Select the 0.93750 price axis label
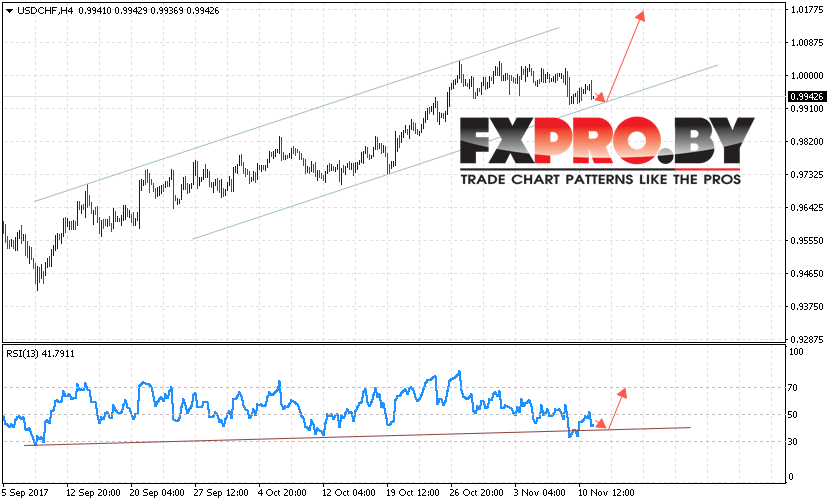The width and height of the screenshot is (828, 504). pos(807,306)
